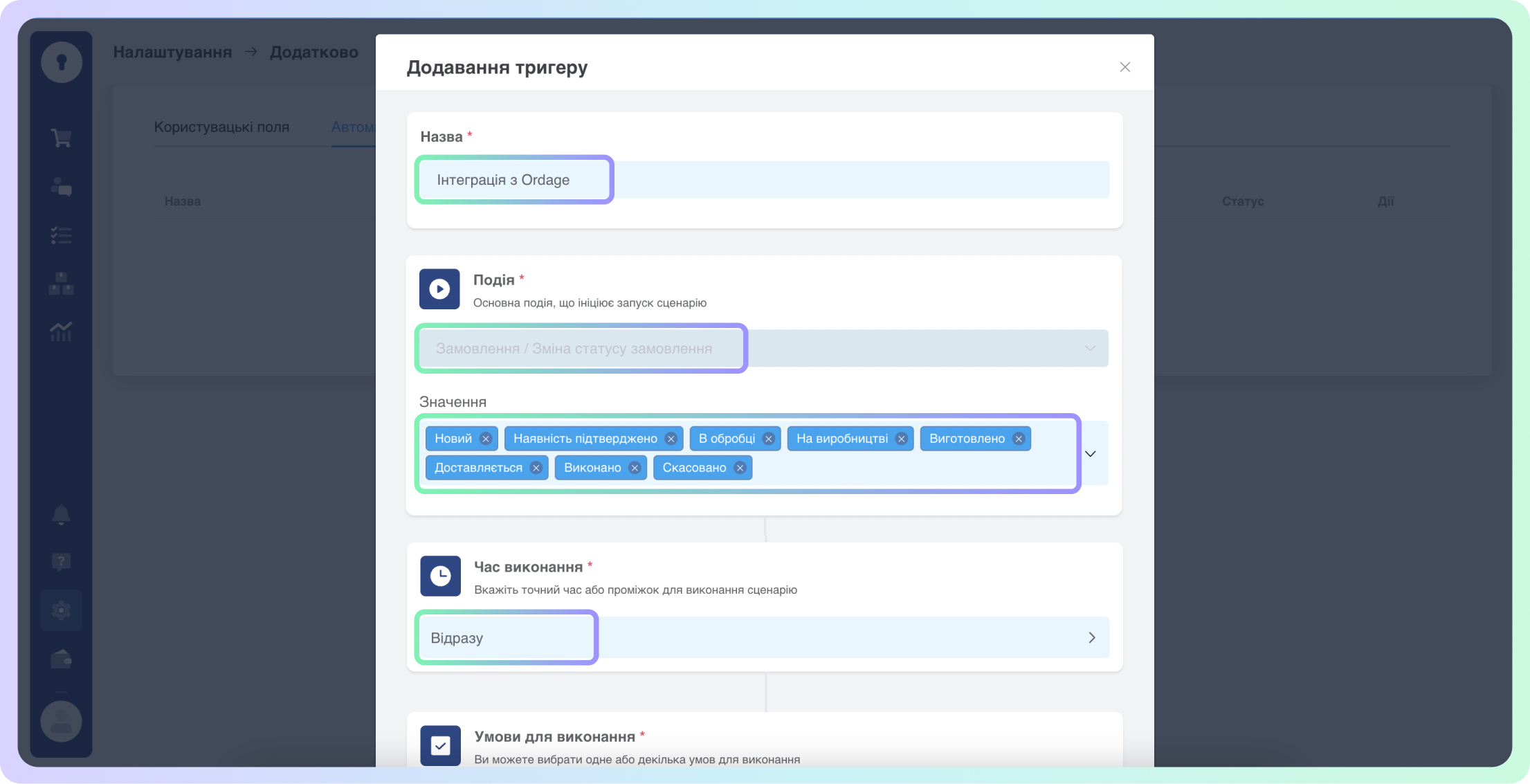
Task: Open the user profile avatar
Action: [61, 721]
